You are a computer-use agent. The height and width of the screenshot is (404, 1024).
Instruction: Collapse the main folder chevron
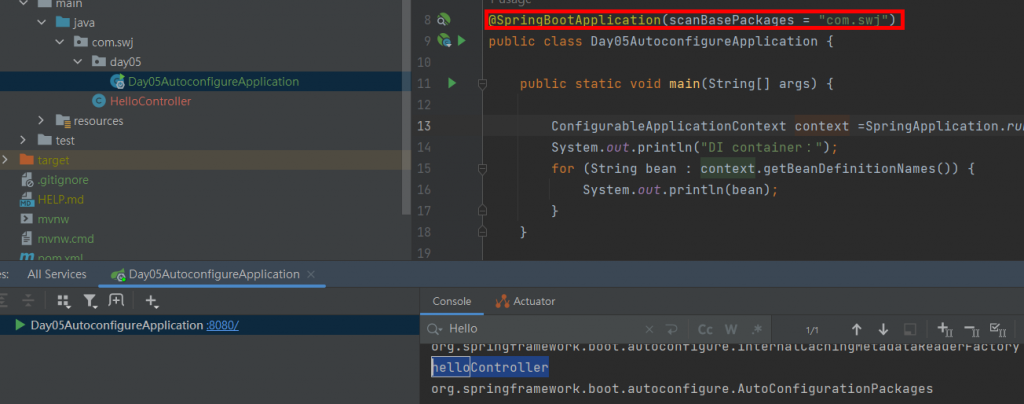coord(24,4)
